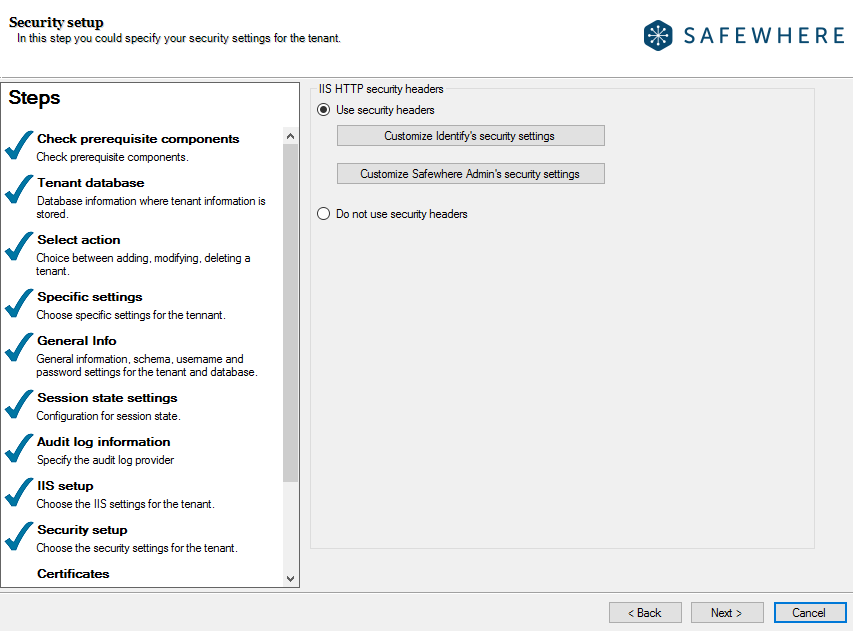Choose Do not use security headers
Screen dimensions: 853x631
click(323, 213)
